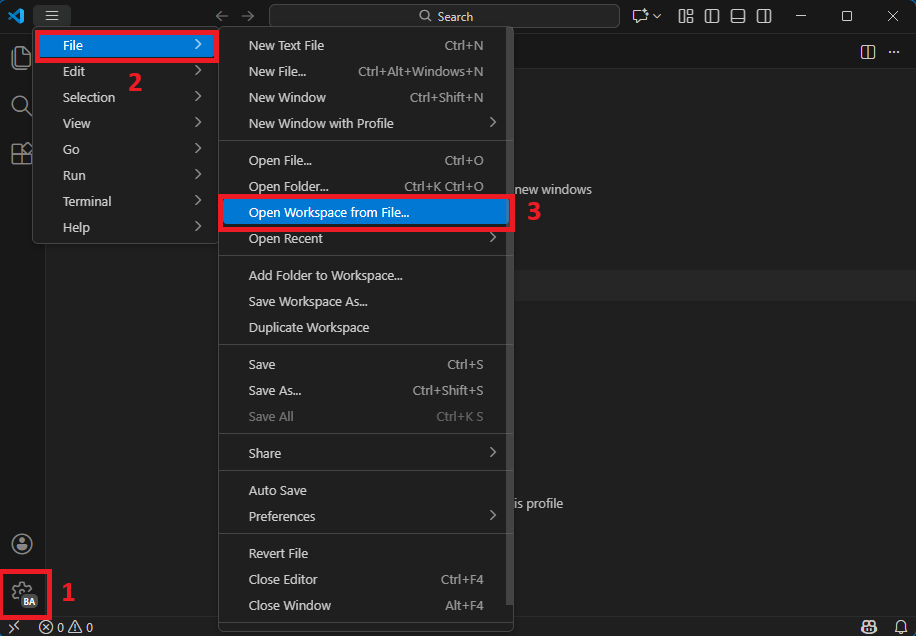Toggle Auto Save in File menu
Screen dimensions: 916x636
click(278, 491)
